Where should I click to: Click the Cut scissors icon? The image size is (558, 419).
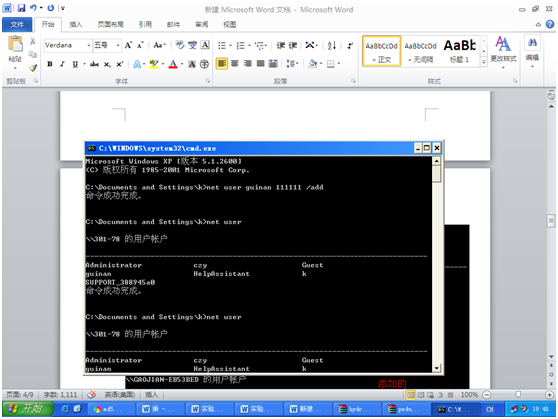32,42
